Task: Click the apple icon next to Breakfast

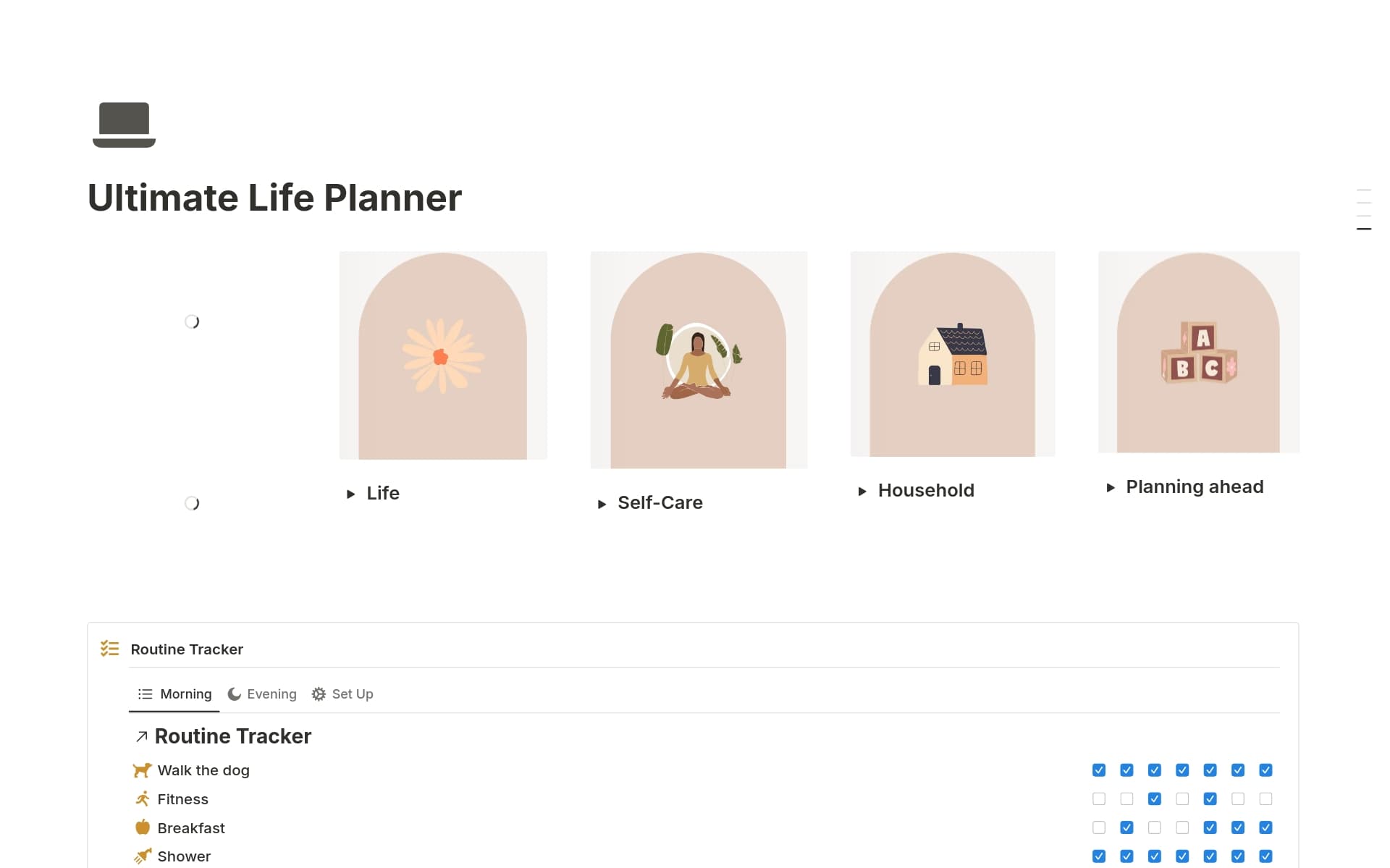Action: (x=143, y=827)
